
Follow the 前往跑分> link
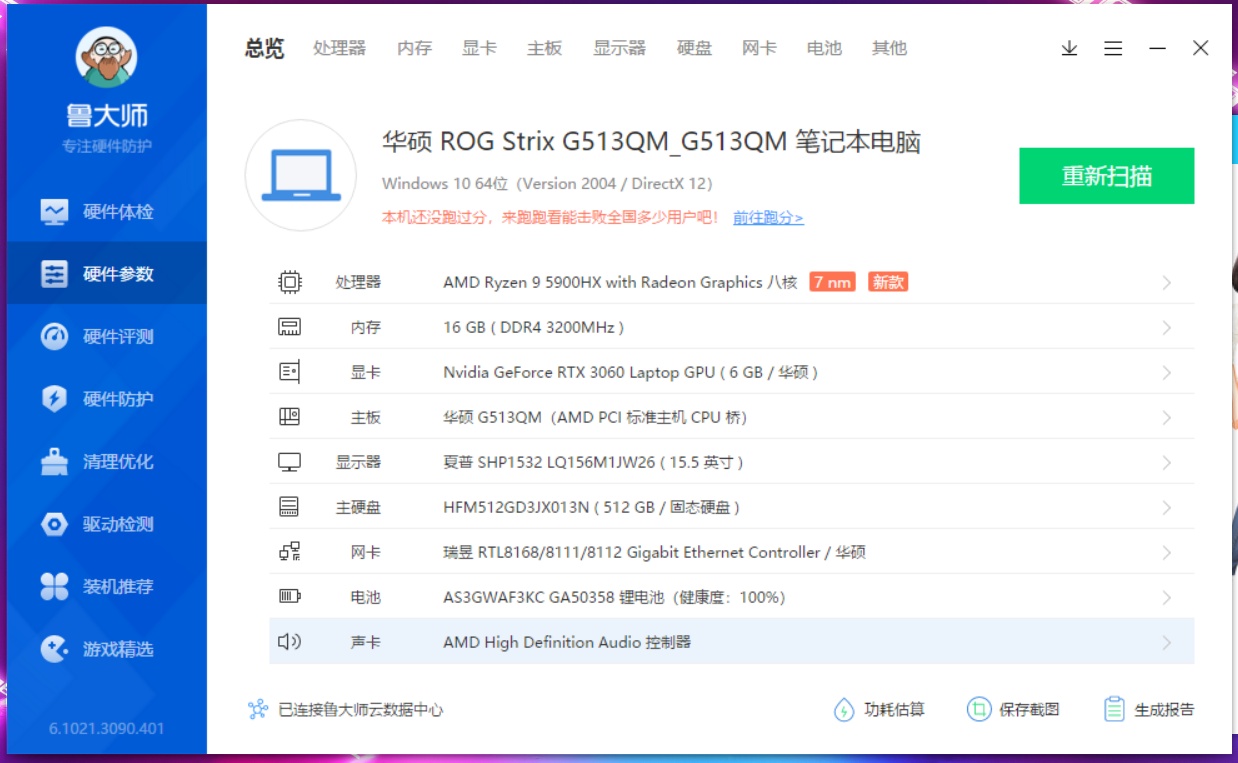pos(768,217)
